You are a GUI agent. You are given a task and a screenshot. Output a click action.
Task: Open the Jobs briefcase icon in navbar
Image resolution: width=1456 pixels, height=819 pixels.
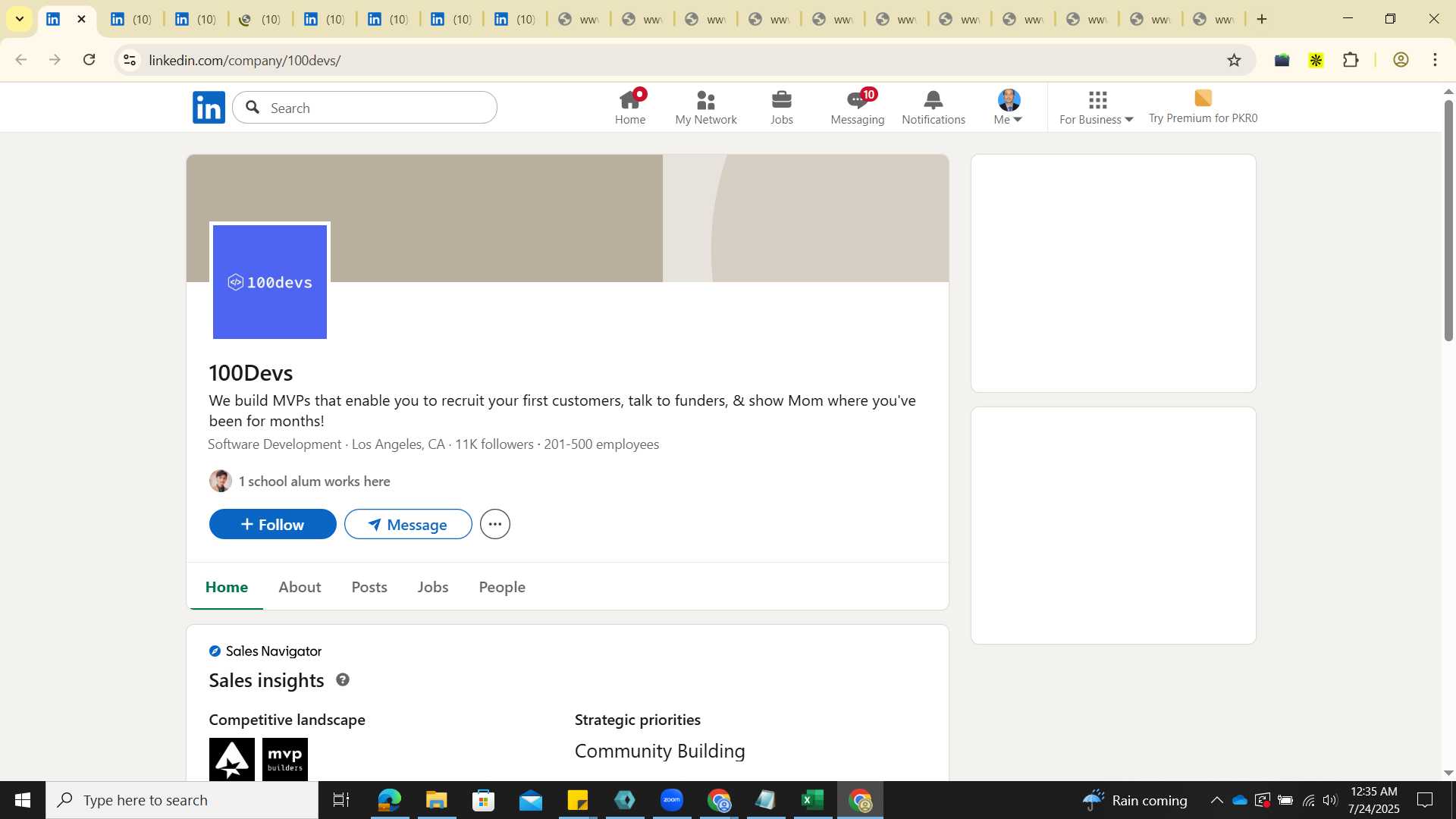tap(782, 107)
